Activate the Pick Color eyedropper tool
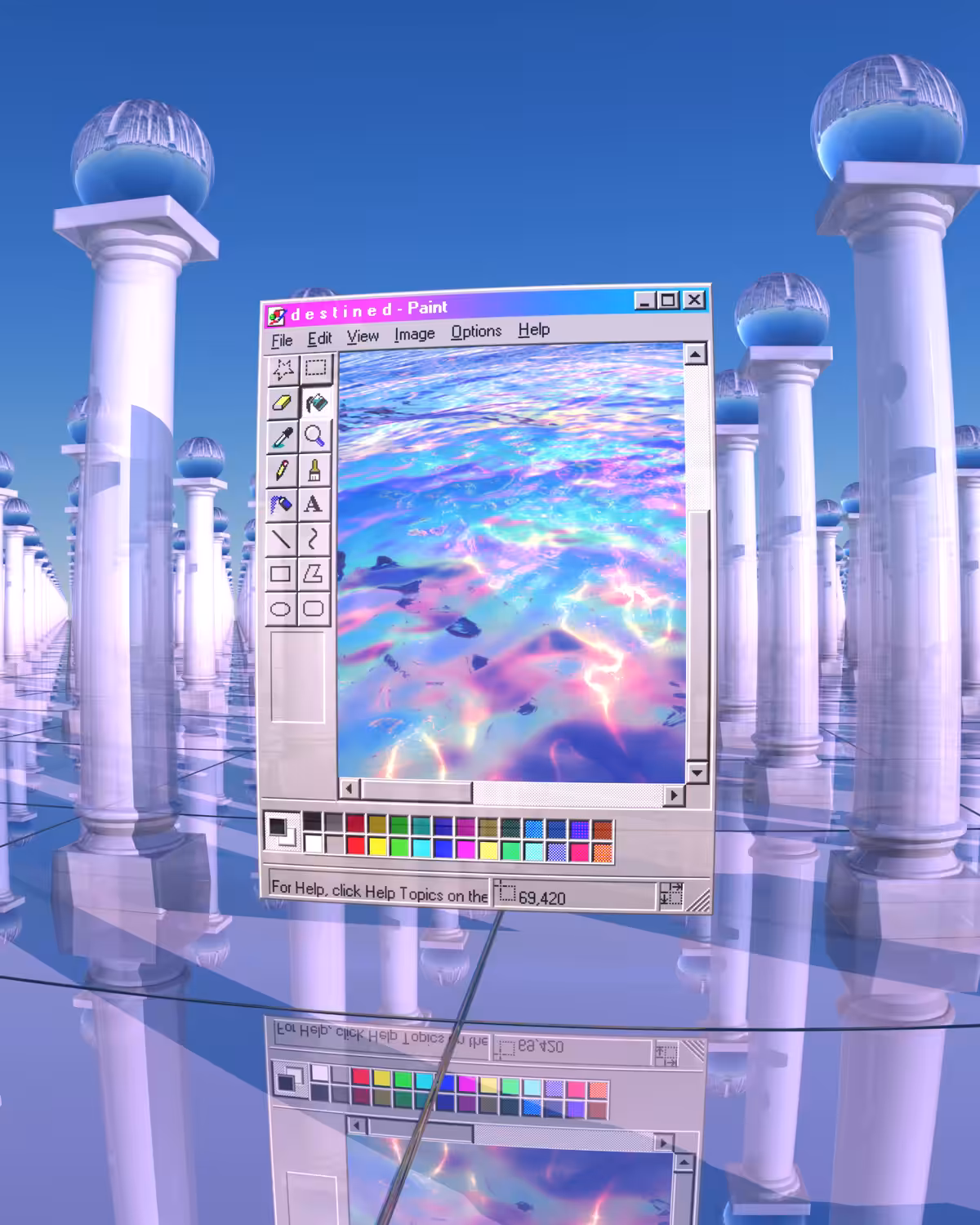Screen dimensions: 980x1225 point(283,438)
